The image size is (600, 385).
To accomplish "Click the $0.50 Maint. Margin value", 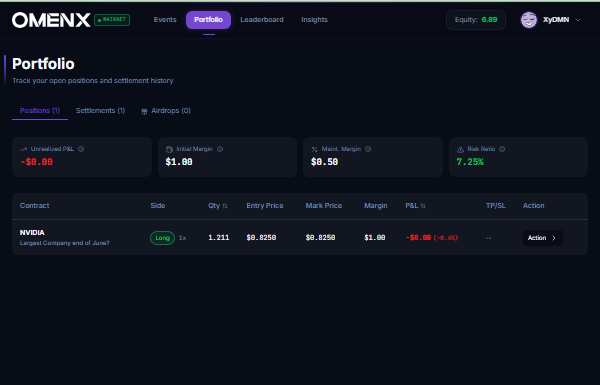I will coord(324,162).
